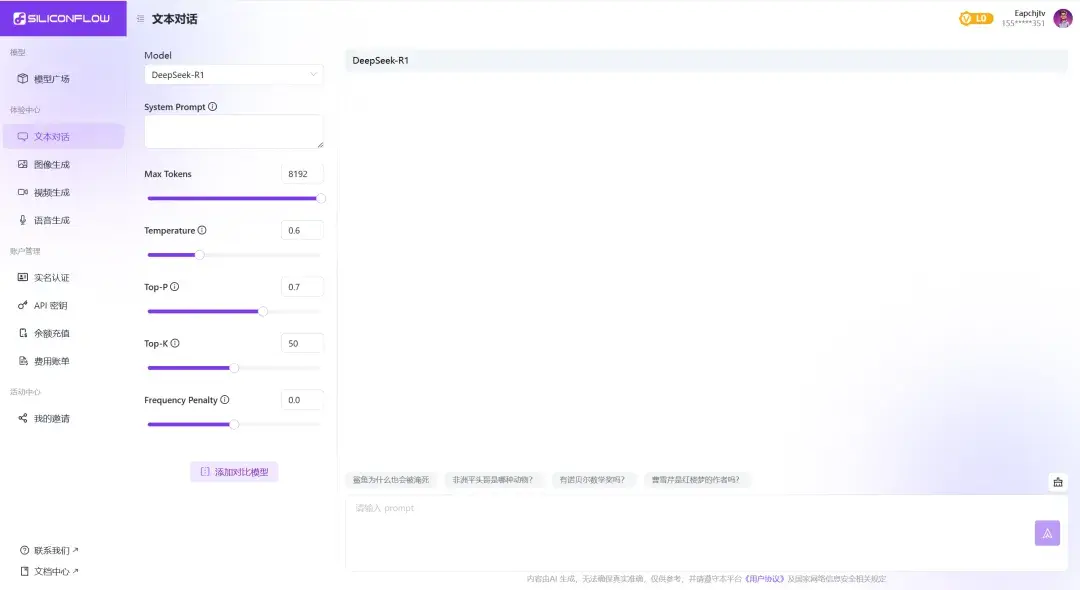This screenshot has width=1080, height=590.
Task: Click the Top-P info icon
Action: (175, 287)
